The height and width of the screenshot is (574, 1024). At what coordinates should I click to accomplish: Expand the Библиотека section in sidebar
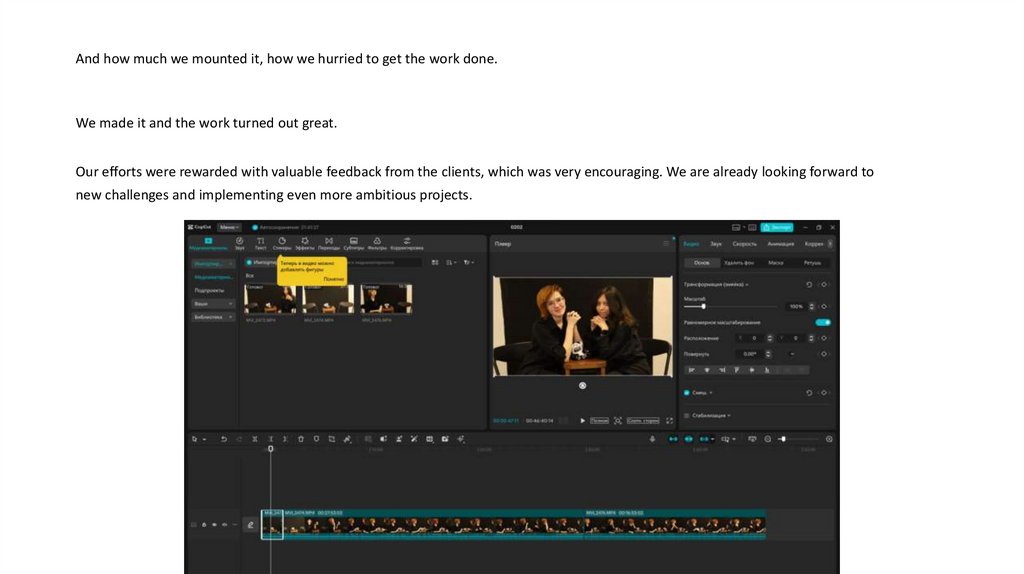point(213,316)
